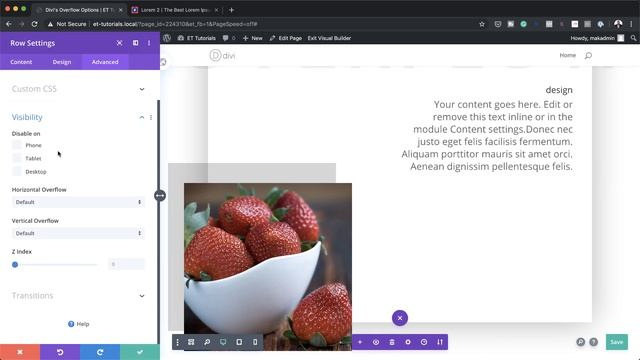Switch to the Content tab
The width and height of the screenshot is (640, 360).
pyautogui.click(x=21, y=62)
